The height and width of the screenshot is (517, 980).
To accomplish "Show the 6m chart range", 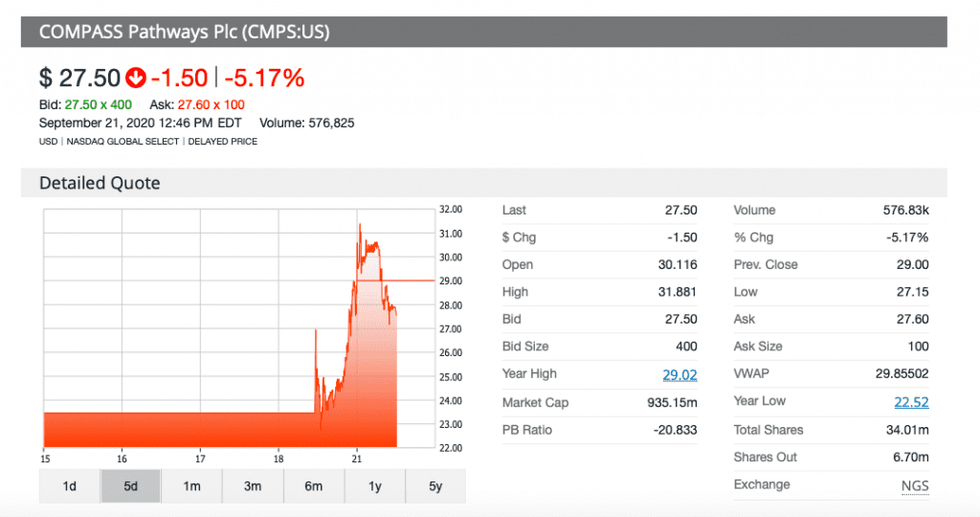I will [313, 486].
